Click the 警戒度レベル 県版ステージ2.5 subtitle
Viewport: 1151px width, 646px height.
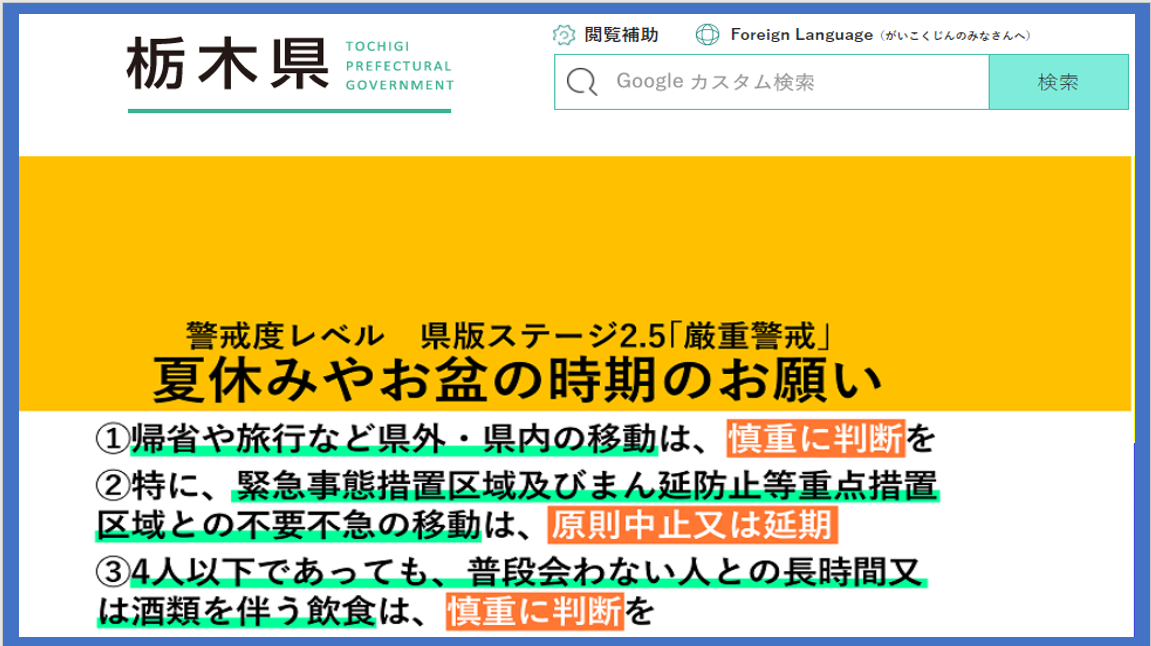click(510, 333)
